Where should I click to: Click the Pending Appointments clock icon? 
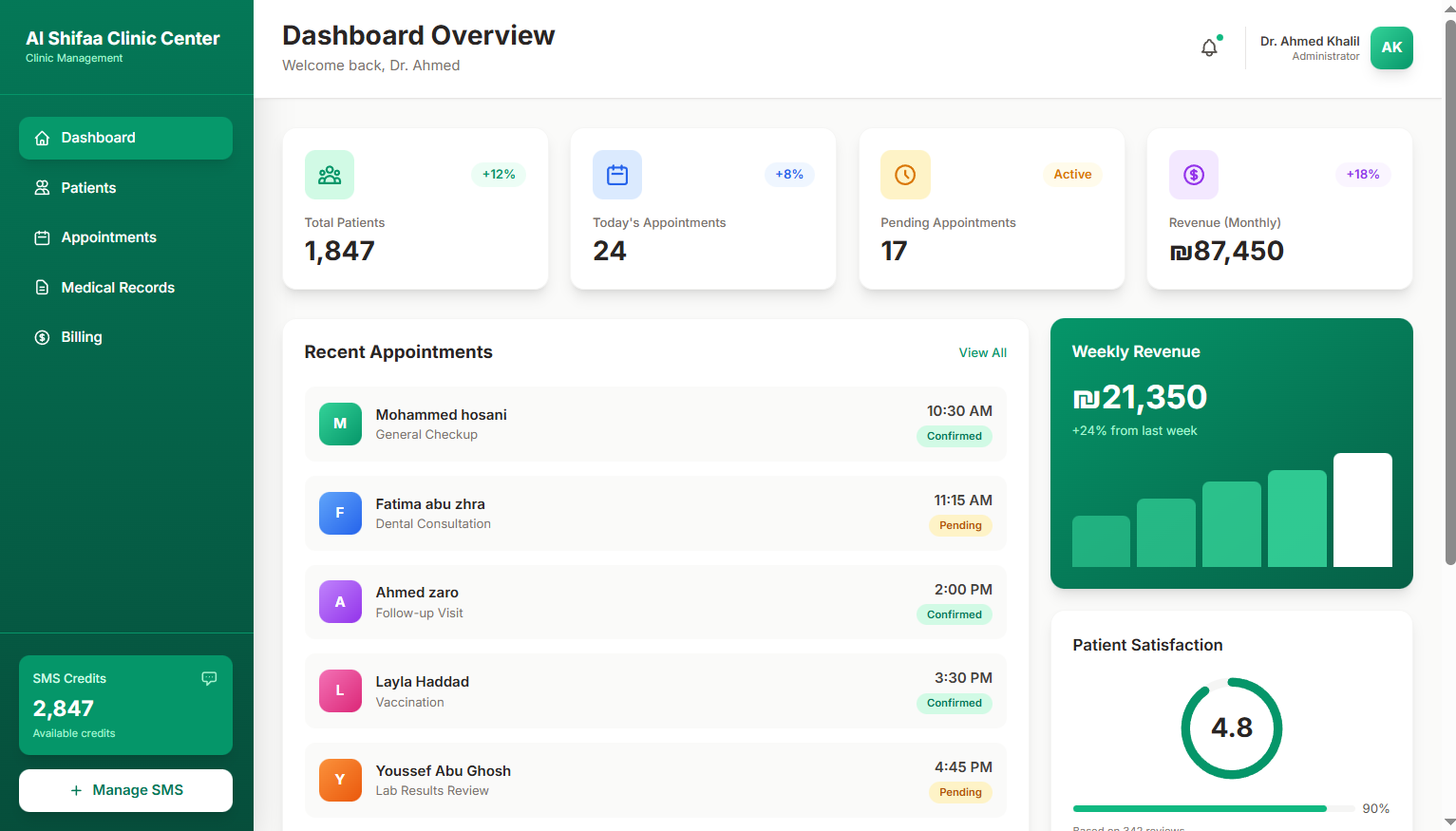point(905,175)
